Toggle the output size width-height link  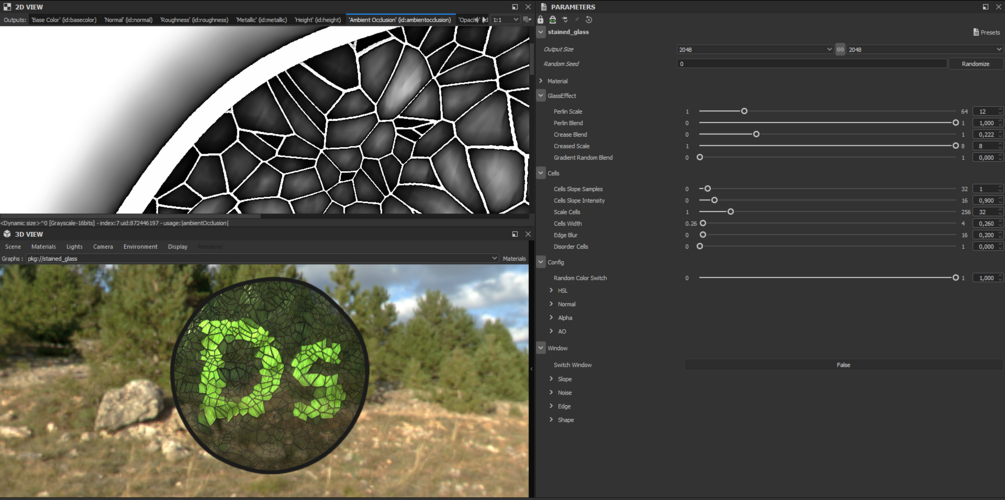[x=840, y=49]
